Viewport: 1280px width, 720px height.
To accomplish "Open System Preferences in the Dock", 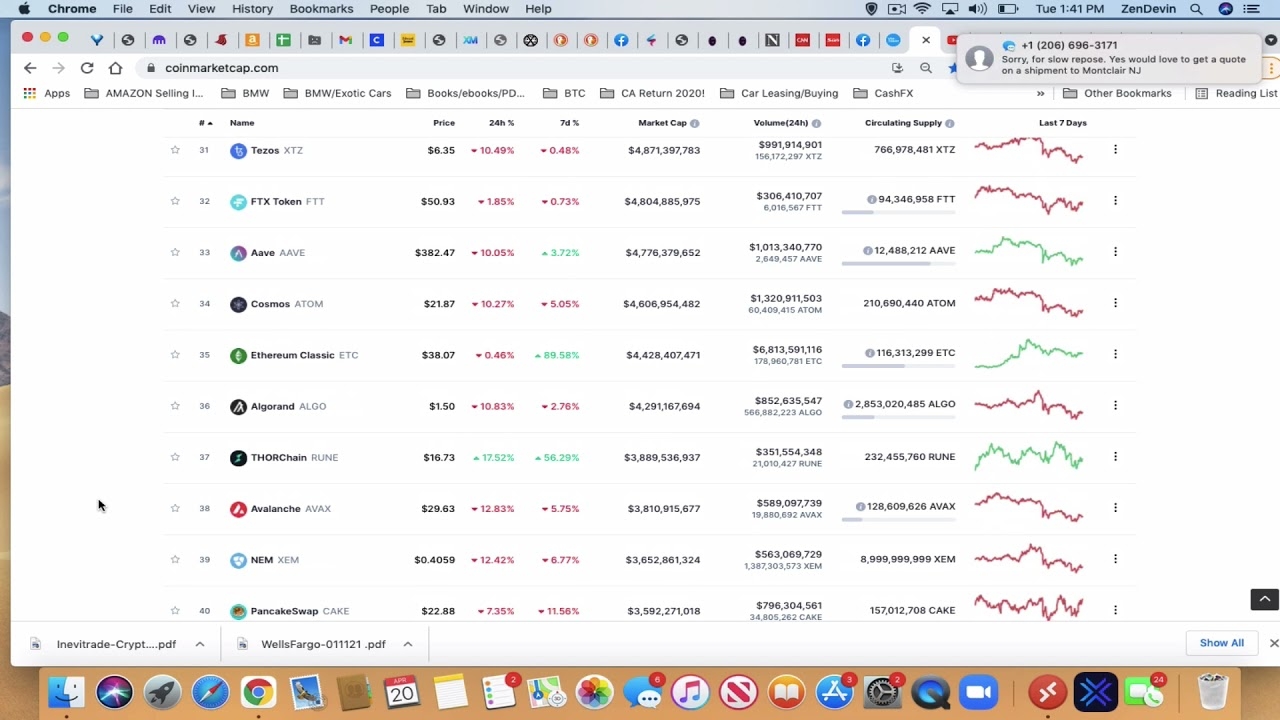I will [882, 692].
